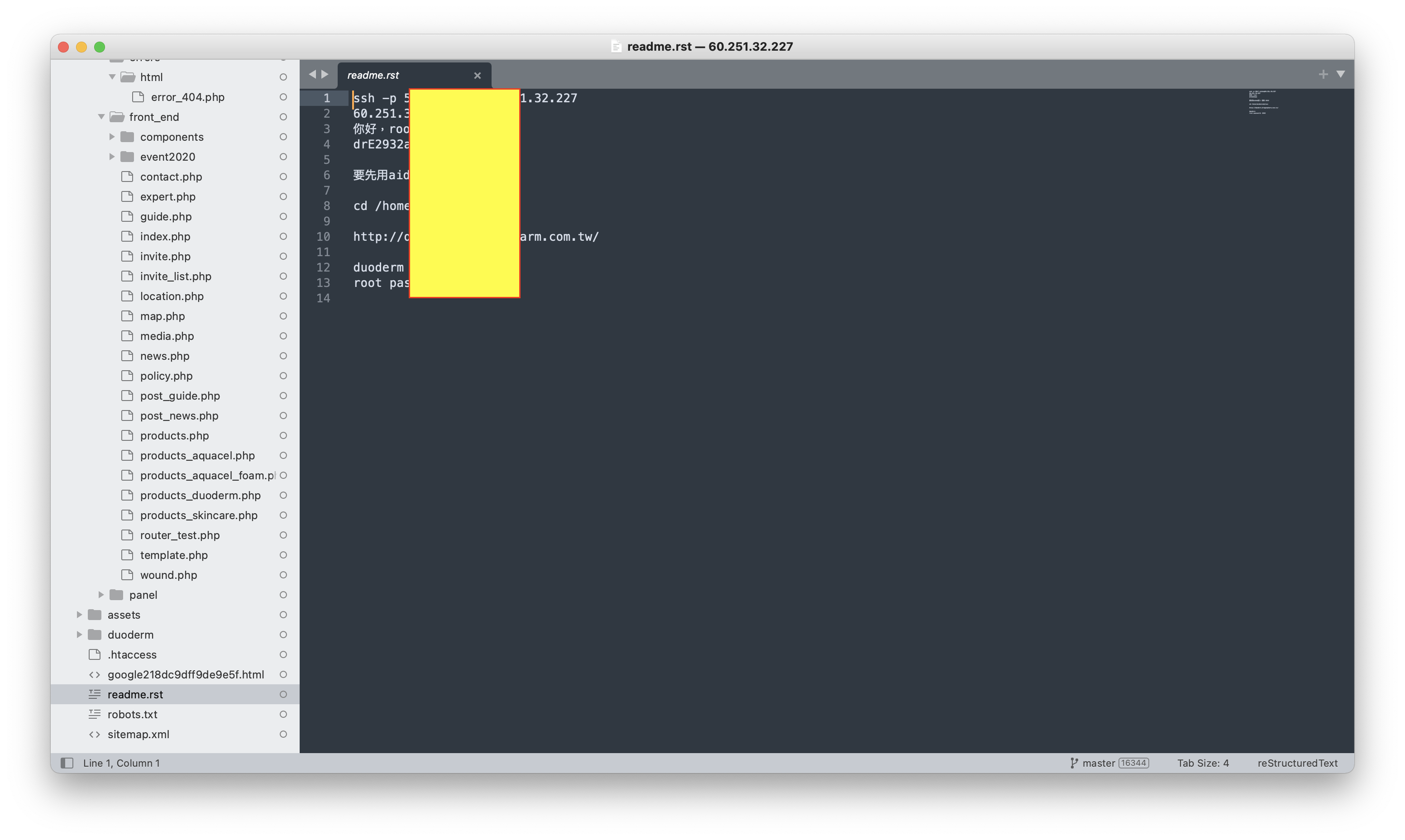Screen dimensions: 1405x840
Task: Change reStructuredText syntax selector
Action: 1297,763
